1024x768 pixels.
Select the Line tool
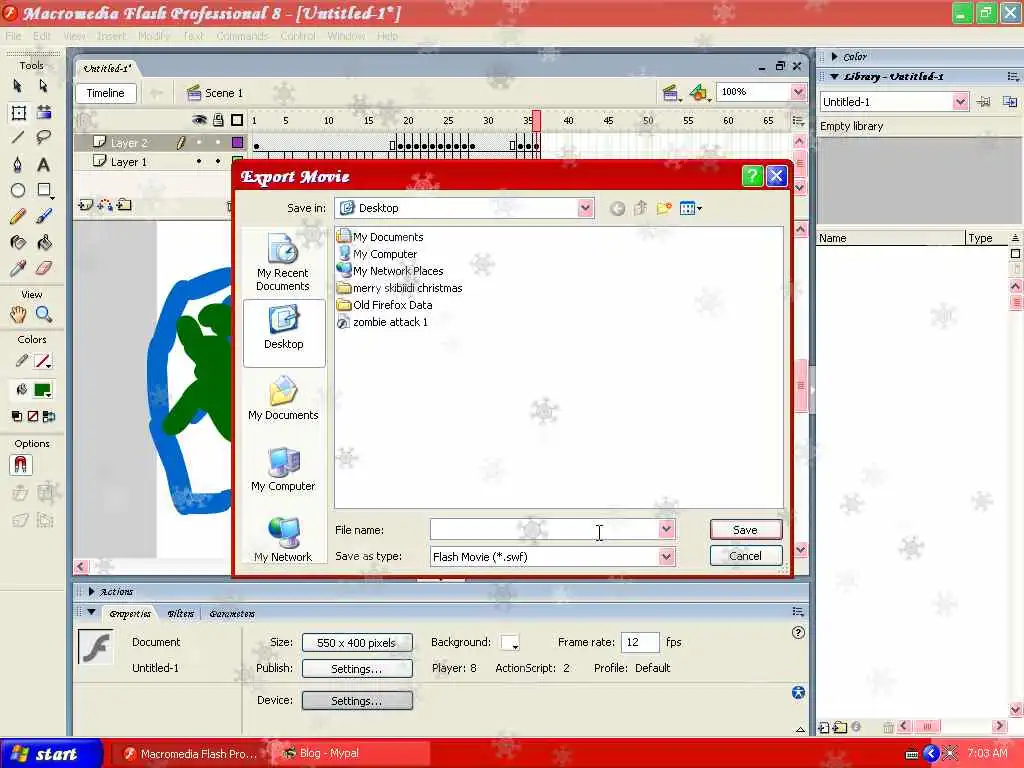tap(18, 137)
